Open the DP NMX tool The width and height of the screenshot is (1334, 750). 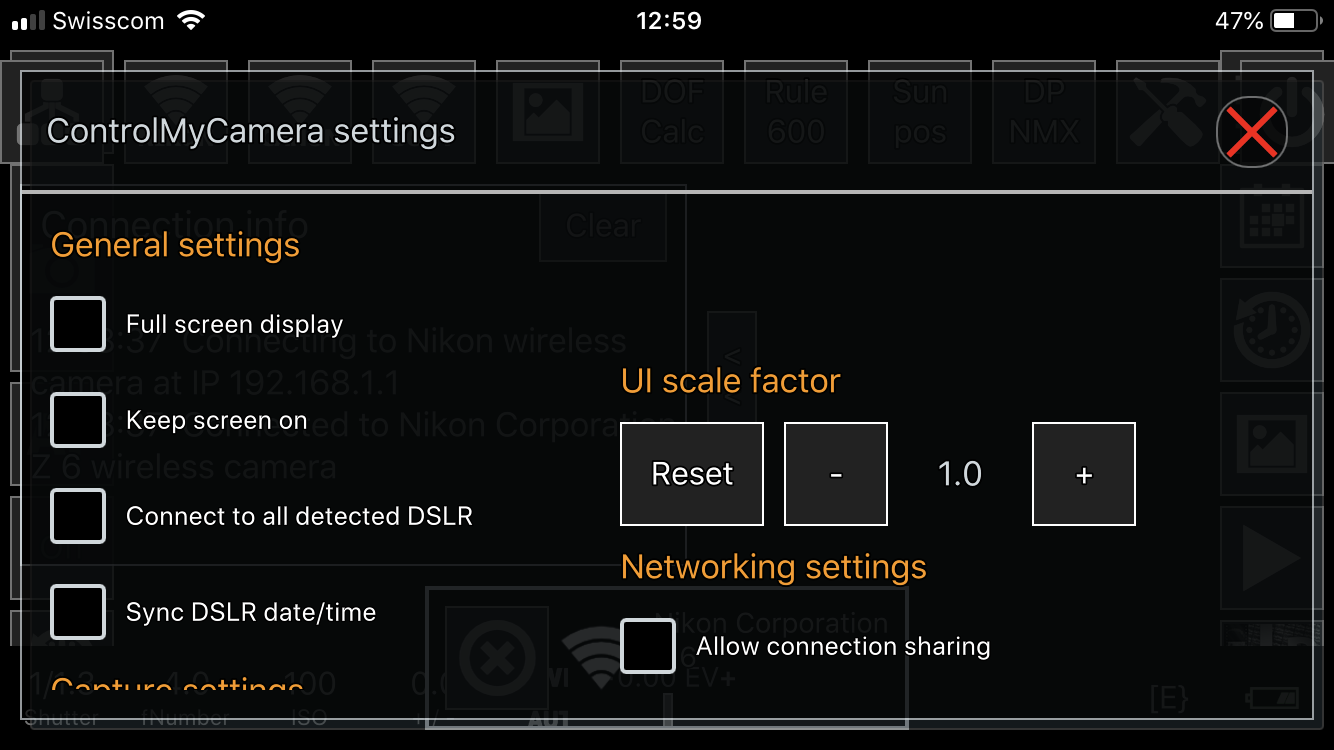(1044, 111)
